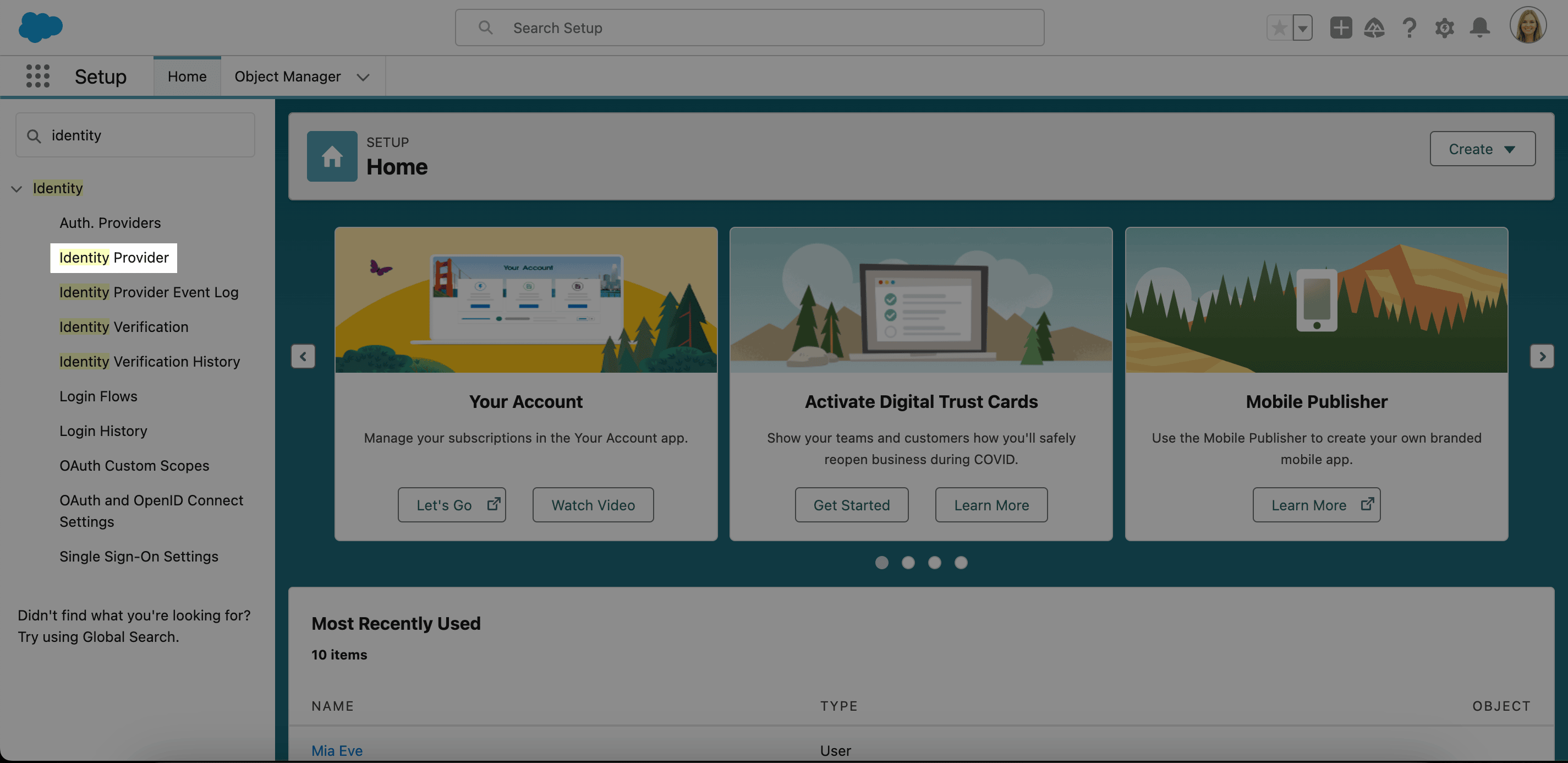
Task: Expand the Object Manager tab chevron
Action: [x=364, y=77]
